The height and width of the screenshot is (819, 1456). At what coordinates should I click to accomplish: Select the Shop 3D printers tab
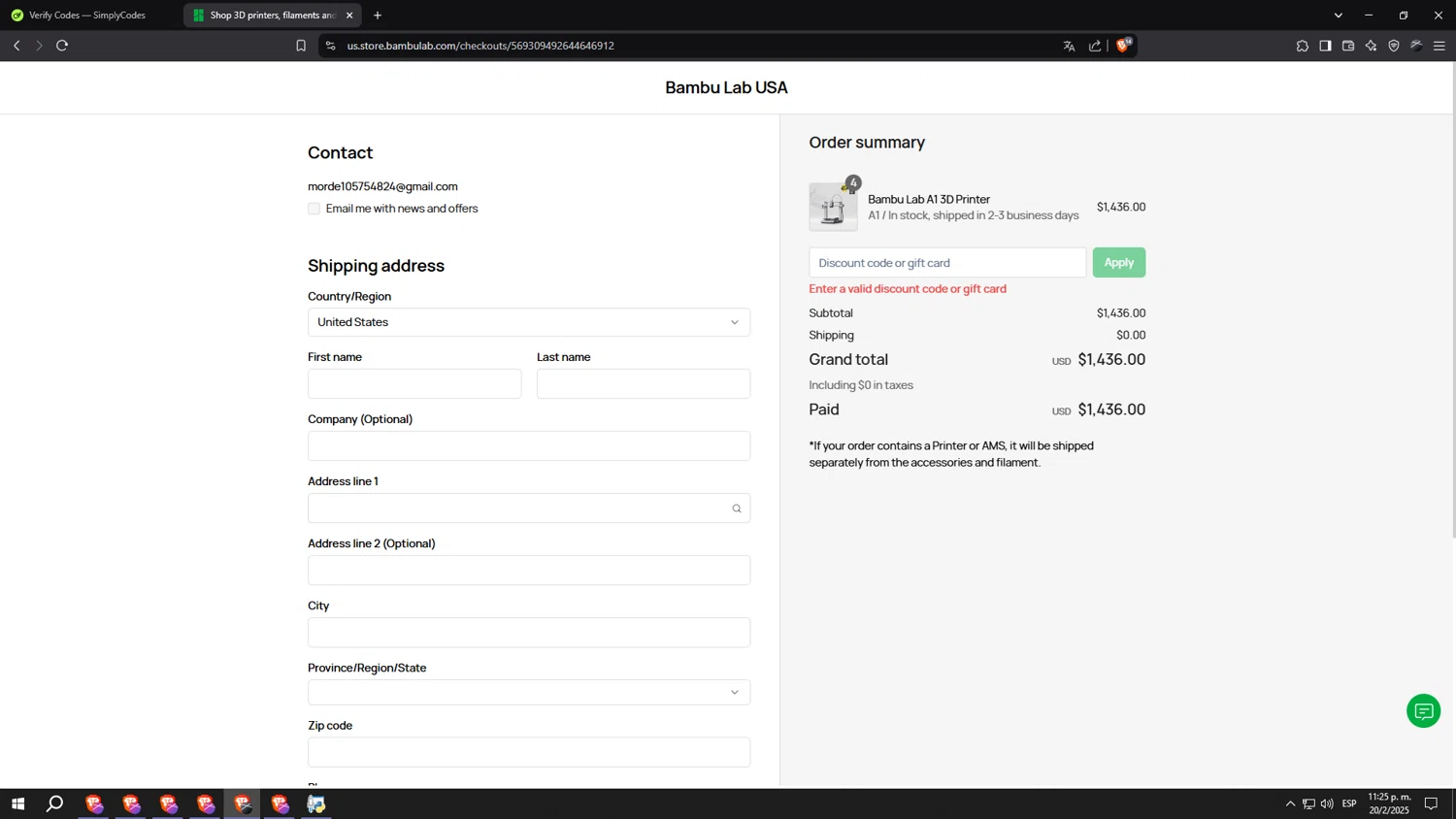click(273, 16)
